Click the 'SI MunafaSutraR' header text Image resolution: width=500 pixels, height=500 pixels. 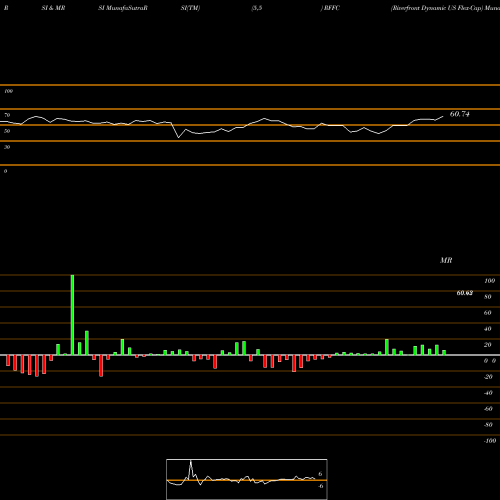[123, 8]
